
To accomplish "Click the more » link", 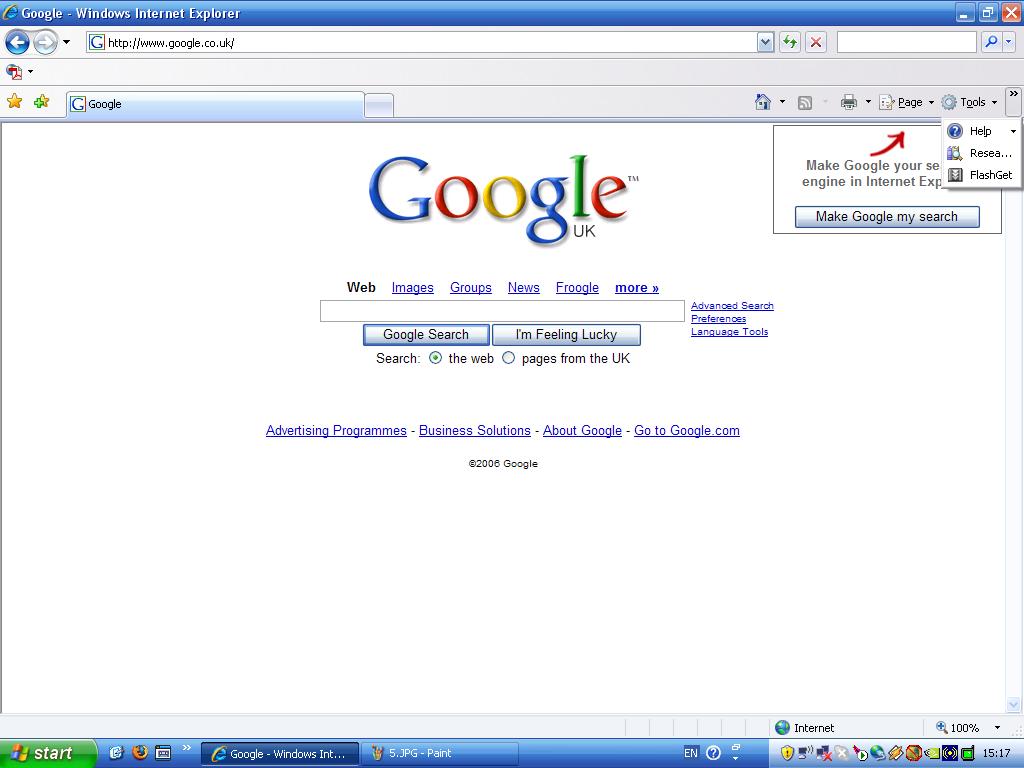I will point(637,287).
